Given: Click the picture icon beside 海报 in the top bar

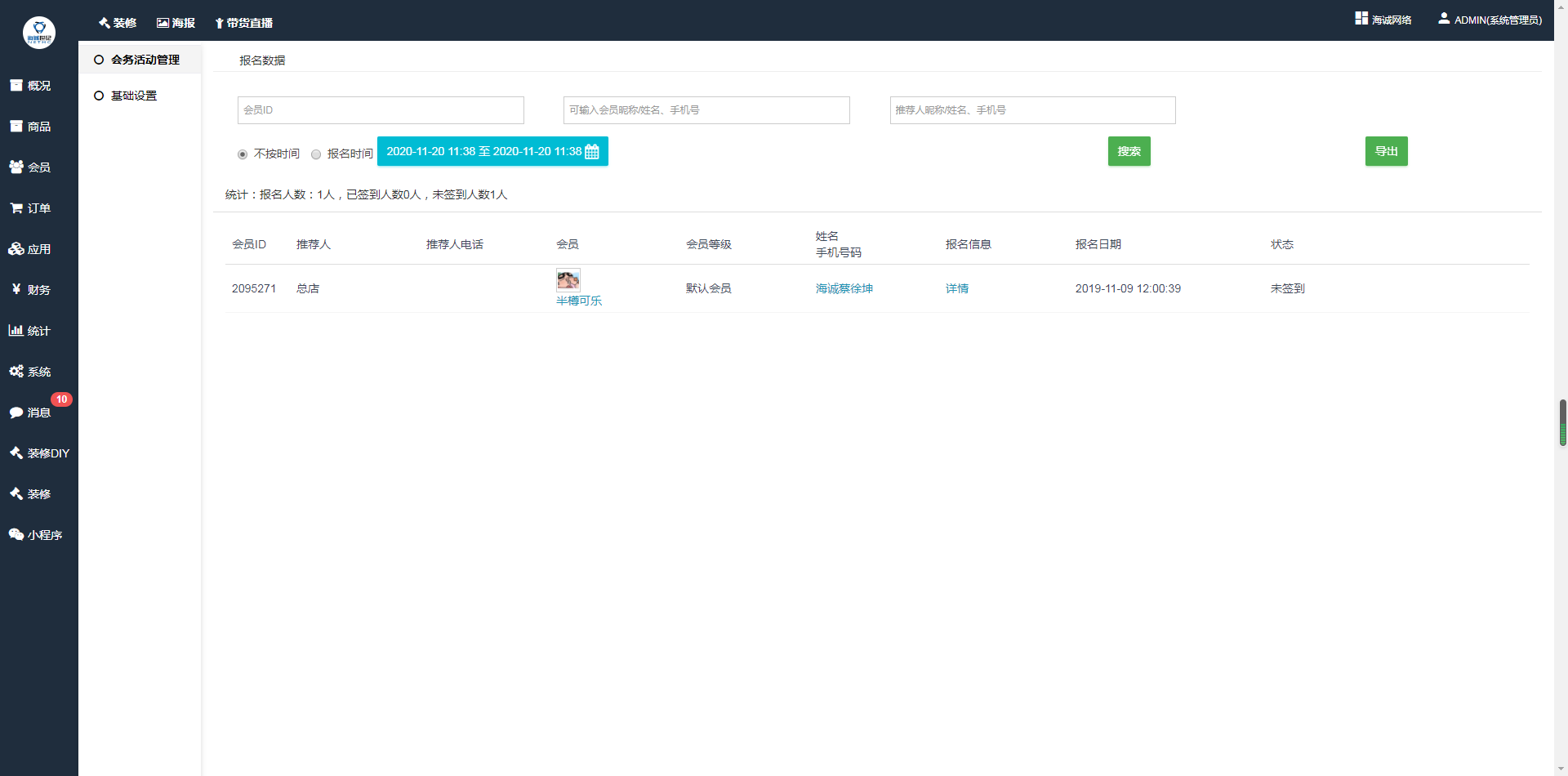Looking at the screenshot, I should tap(163, 23).
